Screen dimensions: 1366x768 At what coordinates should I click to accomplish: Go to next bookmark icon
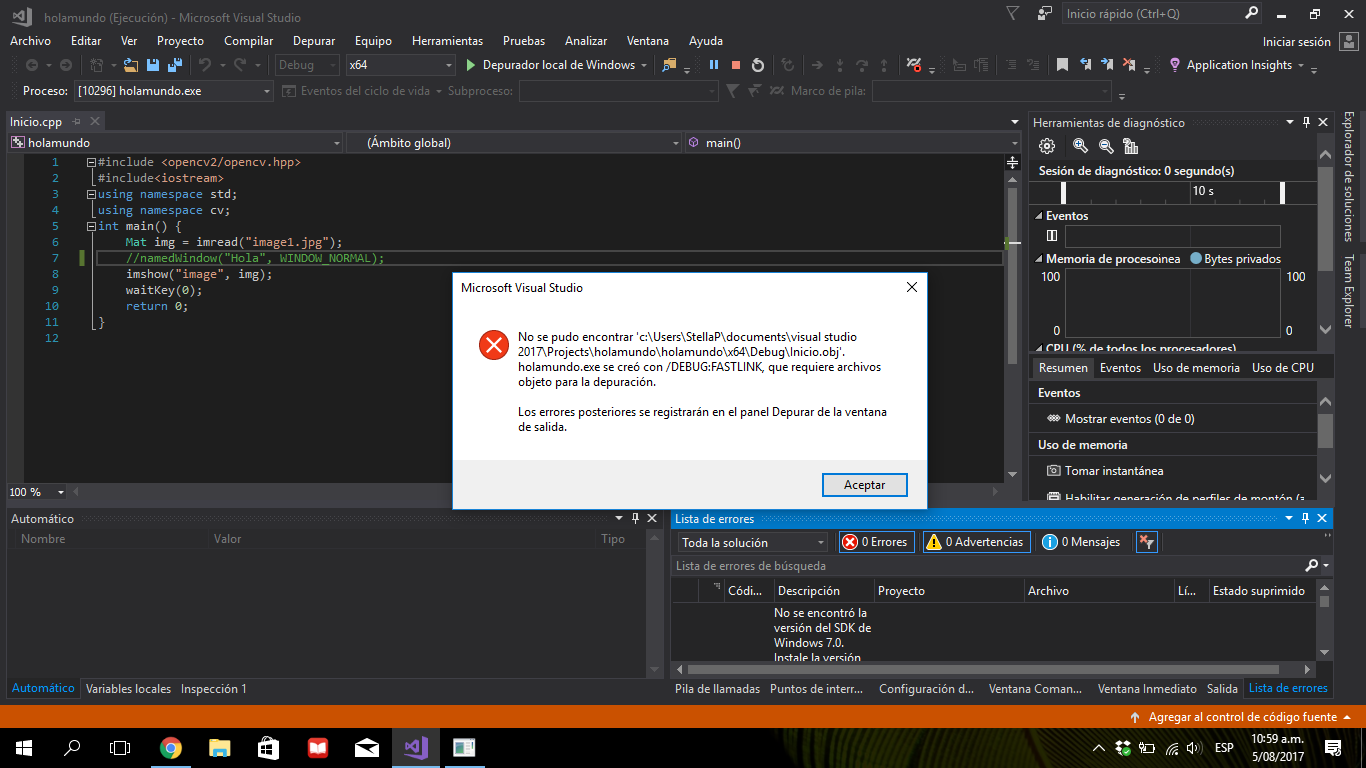point(1108,65)
